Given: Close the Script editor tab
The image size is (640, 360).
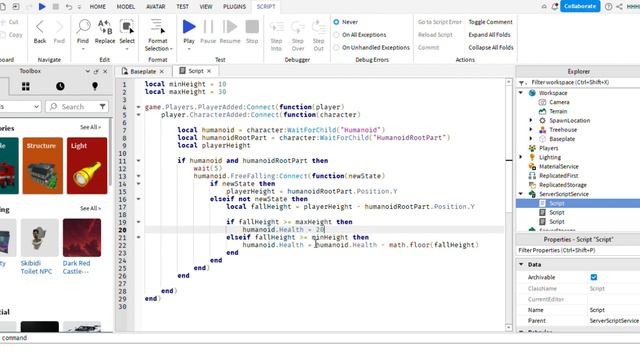Looking at the screenshot, I should point(209,71).
